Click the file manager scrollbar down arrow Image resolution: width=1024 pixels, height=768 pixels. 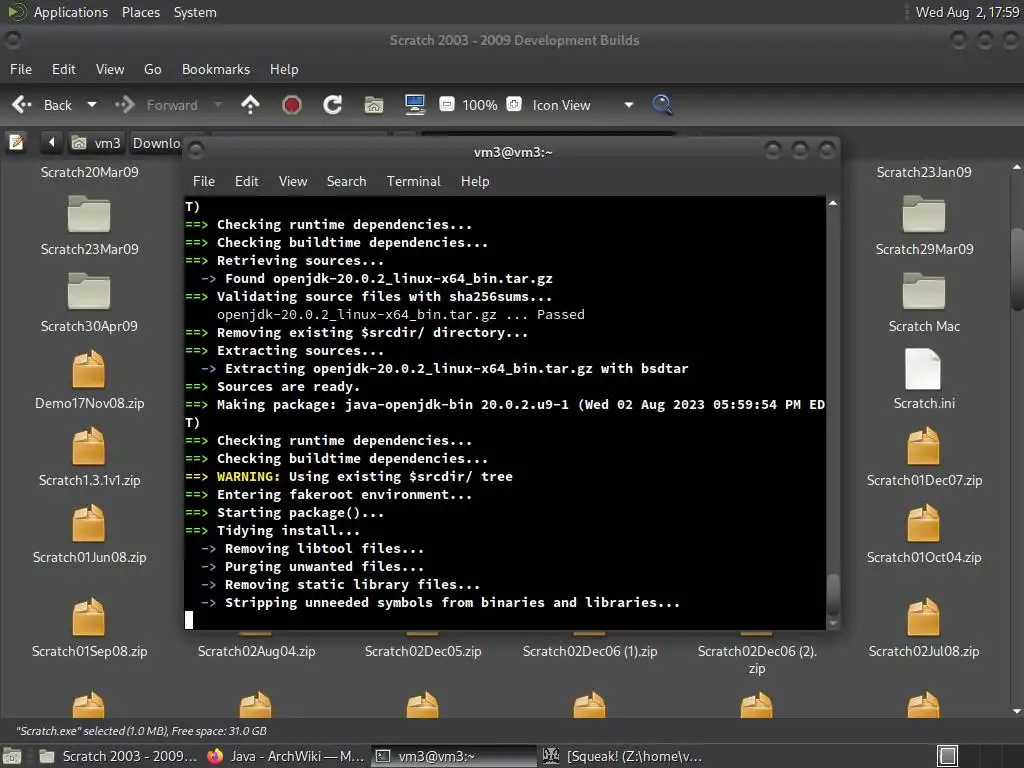[x=1016, y=711]
